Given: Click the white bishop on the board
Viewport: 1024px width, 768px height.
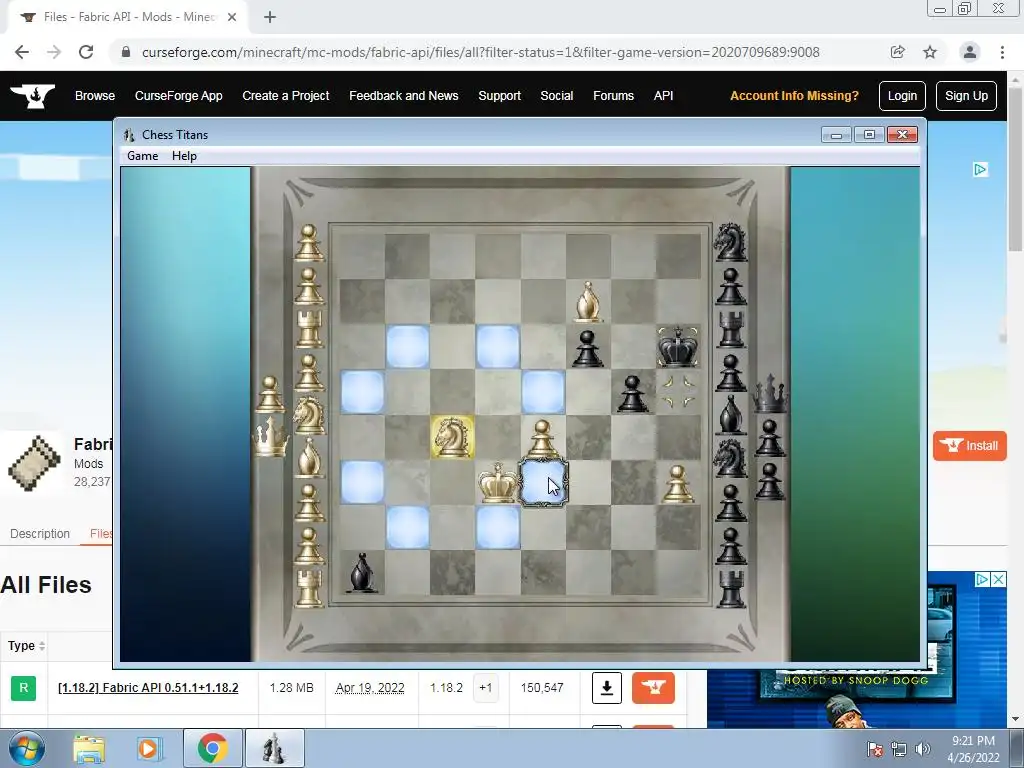Looking at the screenshot, I should [x=588, y=302].
